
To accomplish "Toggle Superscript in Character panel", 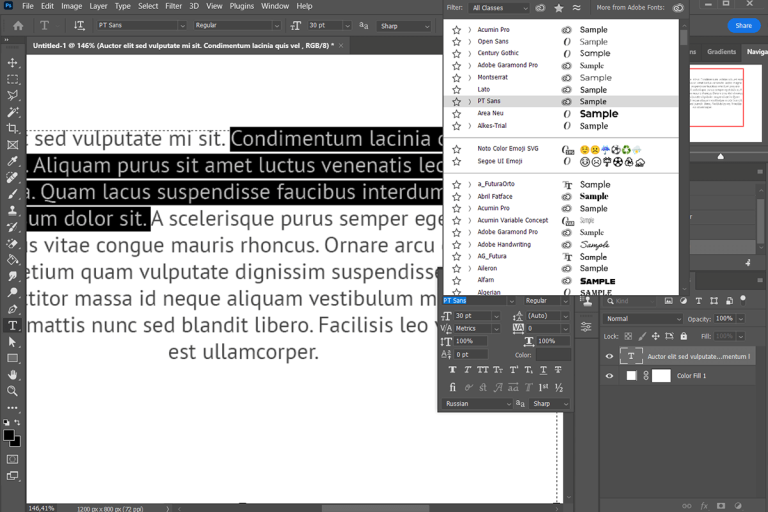I will point(513,370).
